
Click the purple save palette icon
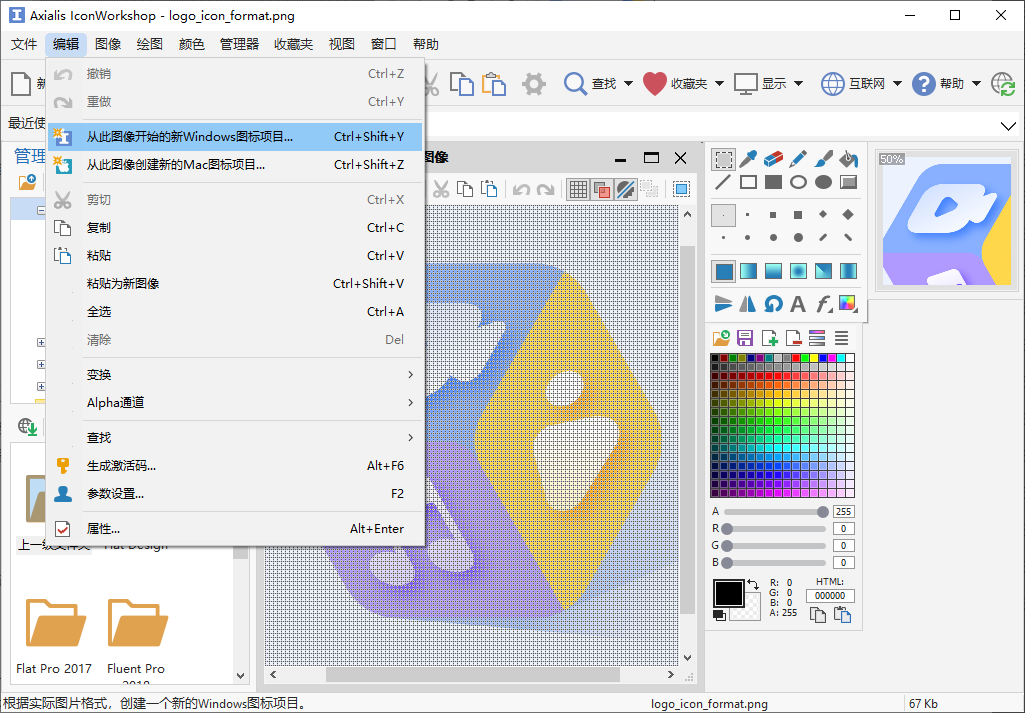pos(745,338)
